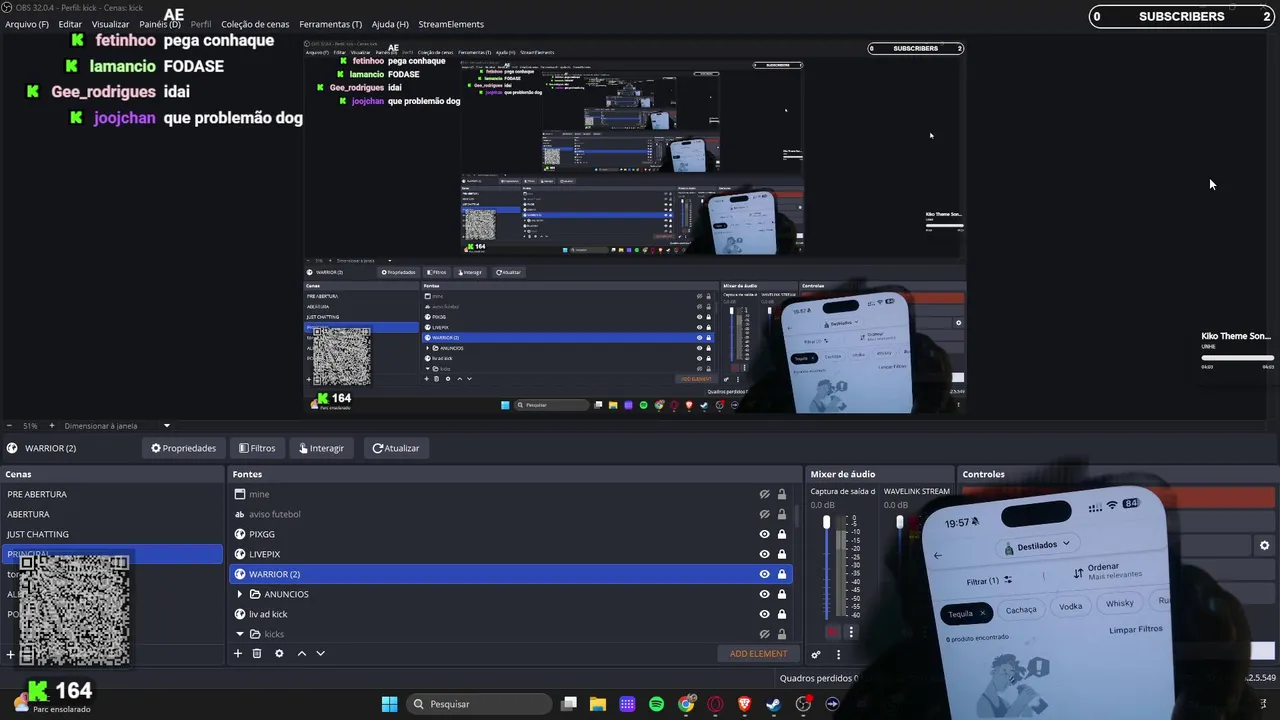Click the kicks group folder icon

click(255, 634)
